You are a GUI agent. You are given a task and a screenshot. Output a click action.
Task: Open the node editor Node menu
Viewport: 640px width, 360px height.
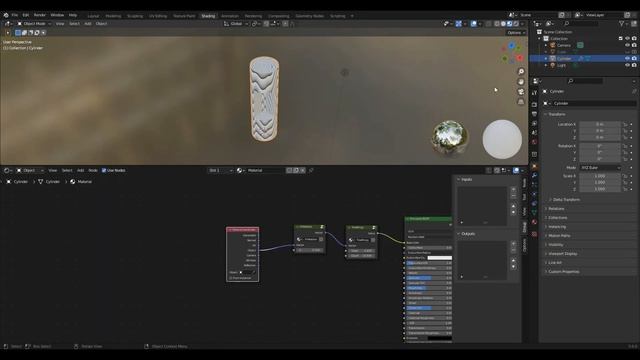(93, 170)
